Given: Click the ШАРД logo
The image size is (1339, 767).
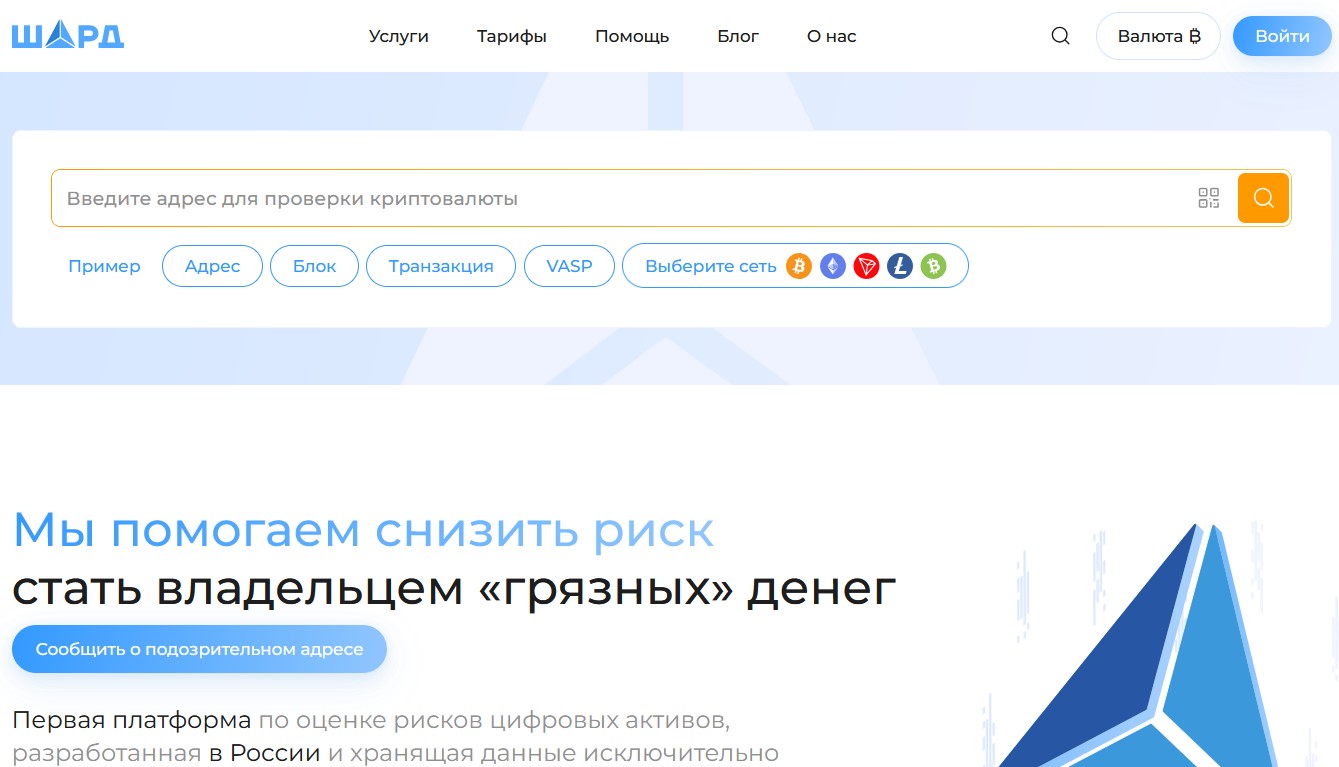Looking at the screenshot, I should (x=67, y=34).
